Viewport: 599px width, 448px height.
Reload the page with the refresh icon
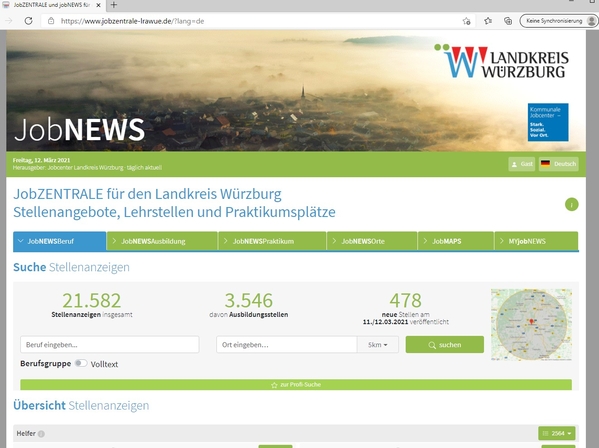(x=28, y=21)
